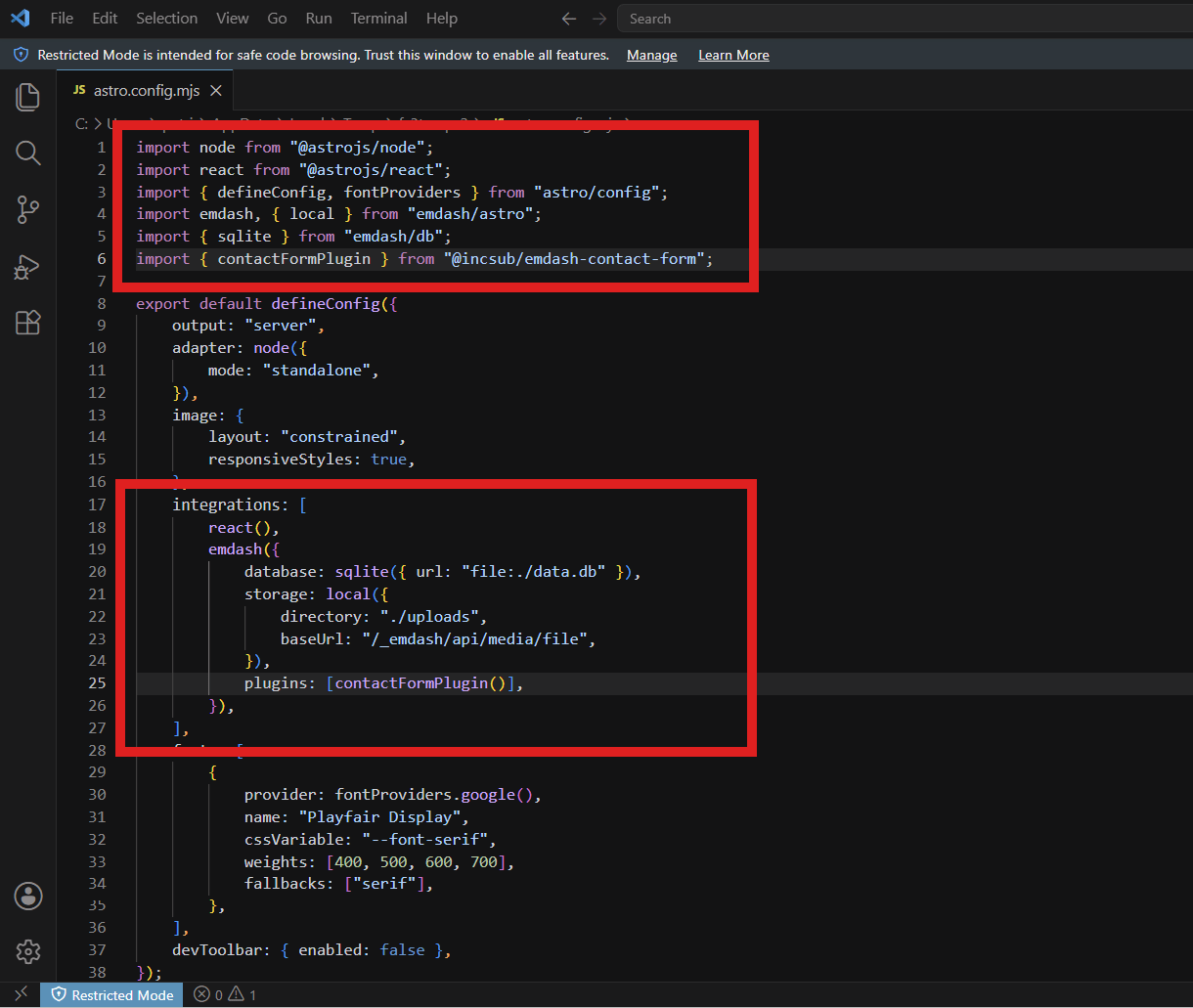Click the shield icon in Restricted Mode banner

[22, 55]
